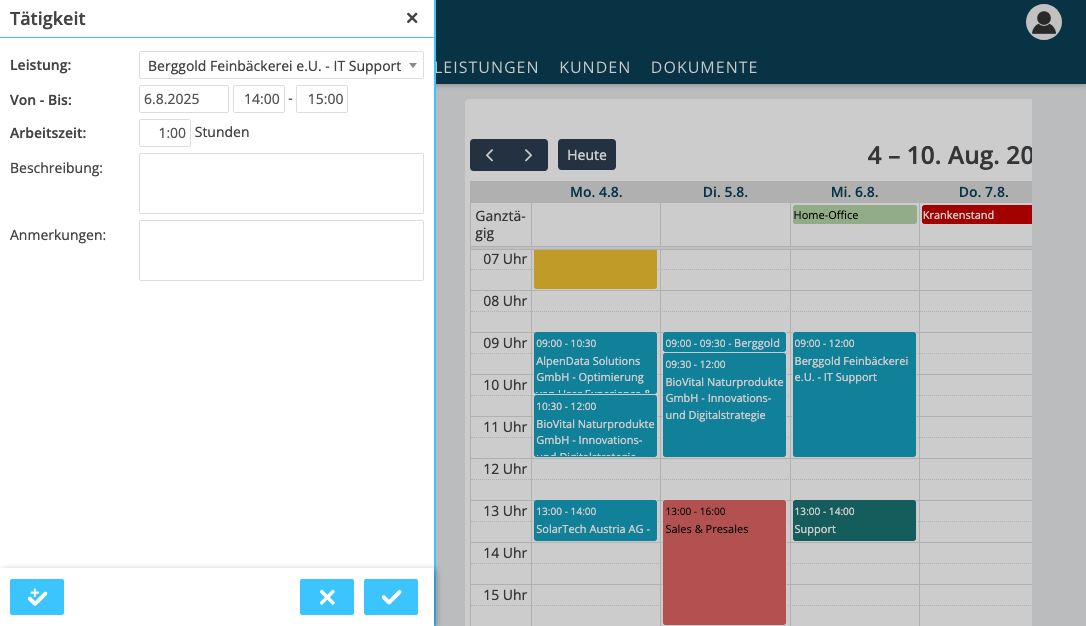The height and width of the screenshot is (626, 1086).
Task: Open the Dokumente menu item
Action: click(704, 68)
